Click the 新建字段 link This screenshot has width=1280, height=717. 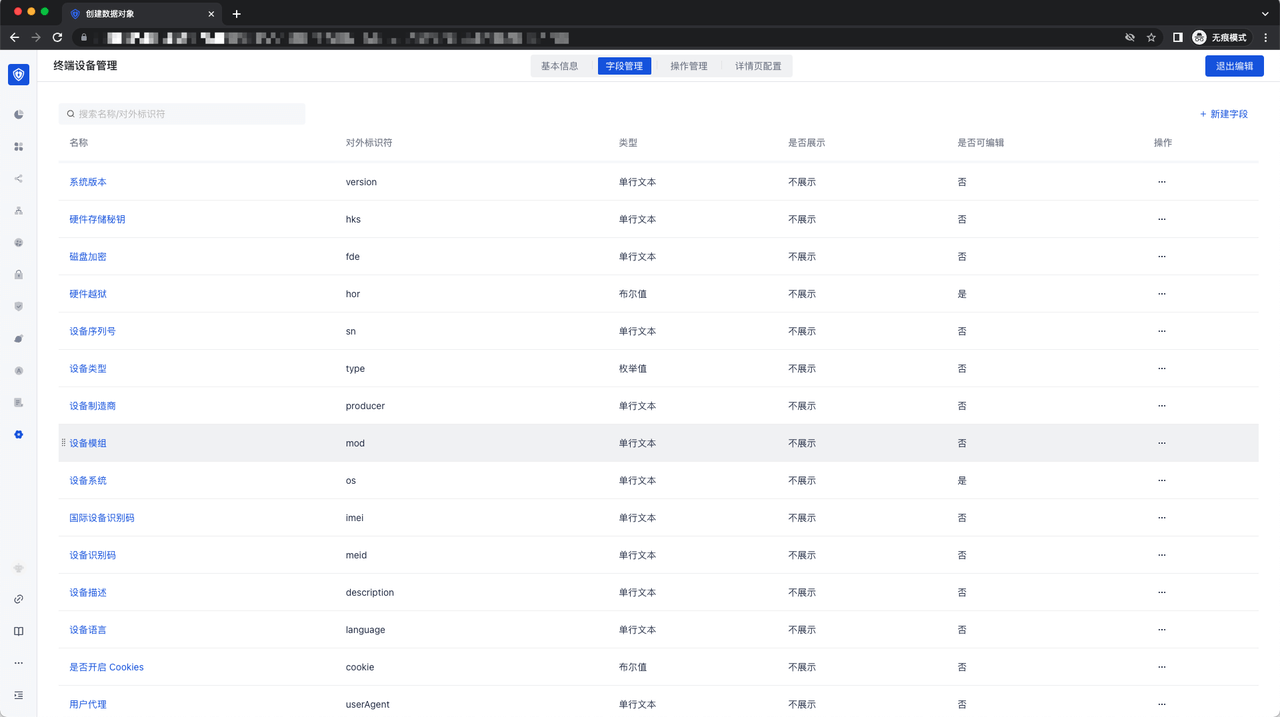(1224, 114)
